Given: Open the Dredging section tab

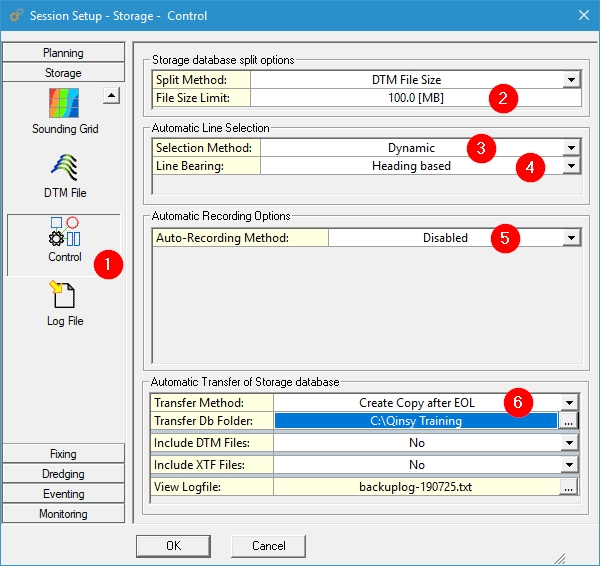Looking at the screenshot, I should pyautogui.click(x=63, y=474).
